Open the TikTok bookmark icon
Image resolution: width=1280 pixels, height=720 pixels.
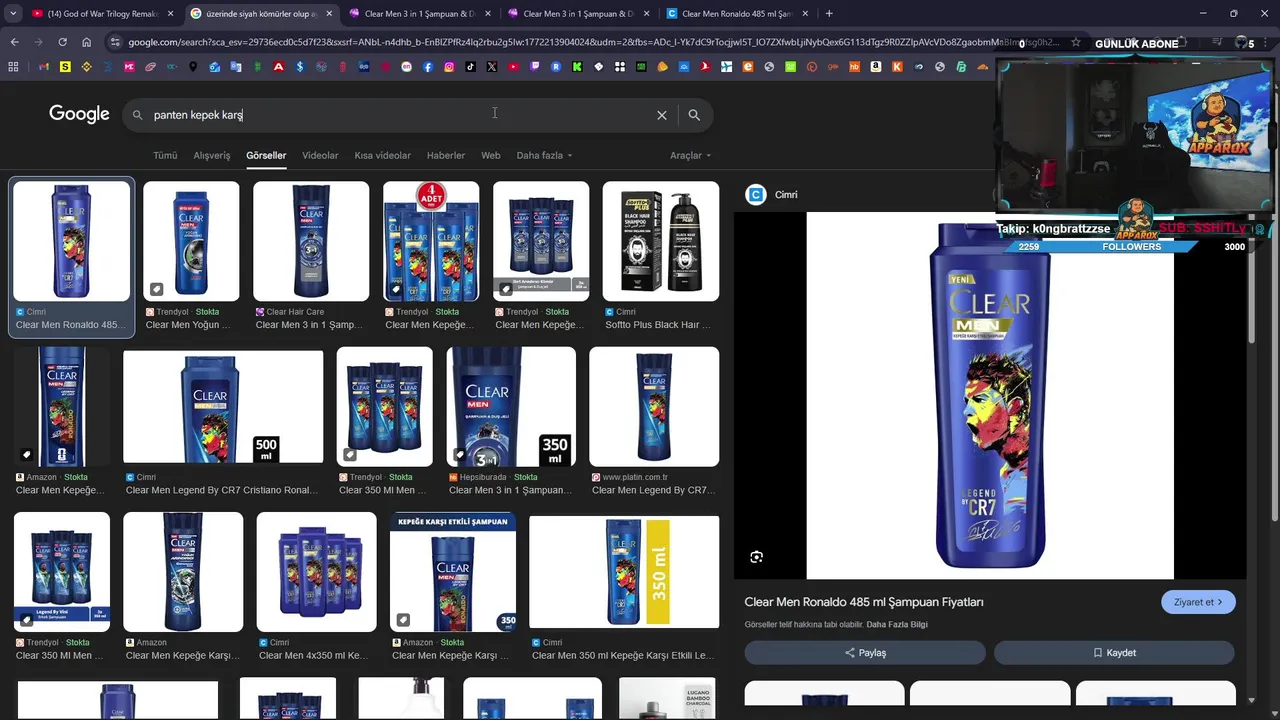coord(470,67)
